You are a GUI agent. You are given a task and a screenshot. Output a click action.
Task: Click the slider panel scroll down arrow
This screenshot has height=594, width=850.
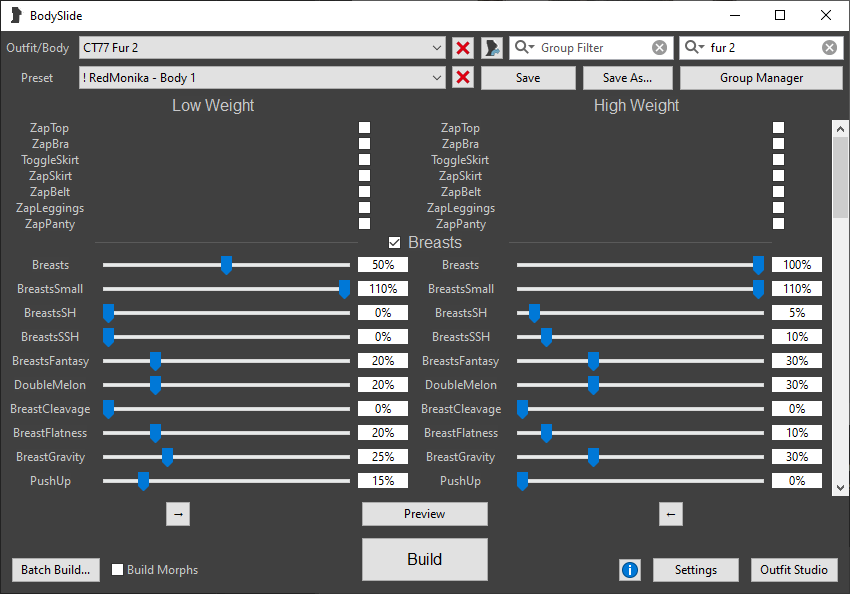[840, 488]
